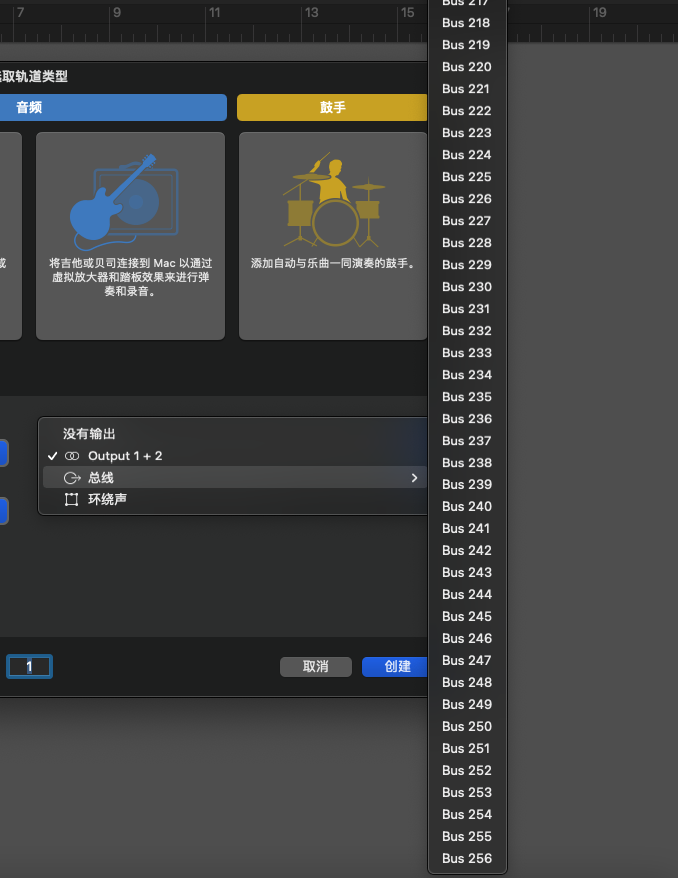Select 环绕声 output option
Viewport: 678px width, 878px height.
click(x=107, y=499)
